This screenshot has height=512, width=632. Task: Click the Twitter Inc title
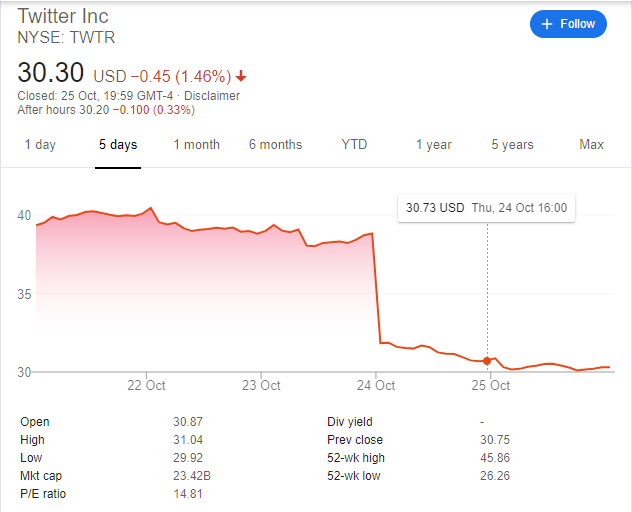63,16
